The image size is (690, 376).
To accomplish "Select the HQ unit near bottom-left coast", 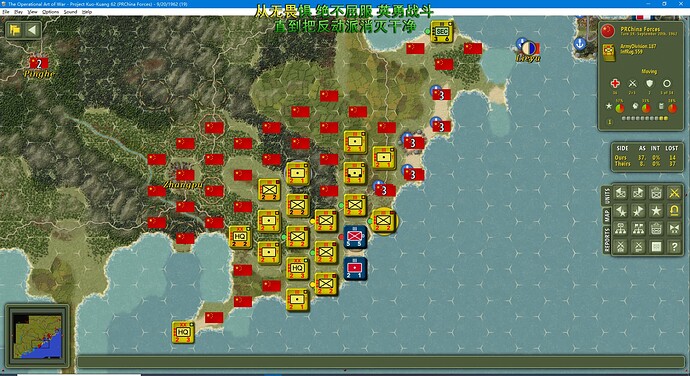I will (x=183, y=332).
